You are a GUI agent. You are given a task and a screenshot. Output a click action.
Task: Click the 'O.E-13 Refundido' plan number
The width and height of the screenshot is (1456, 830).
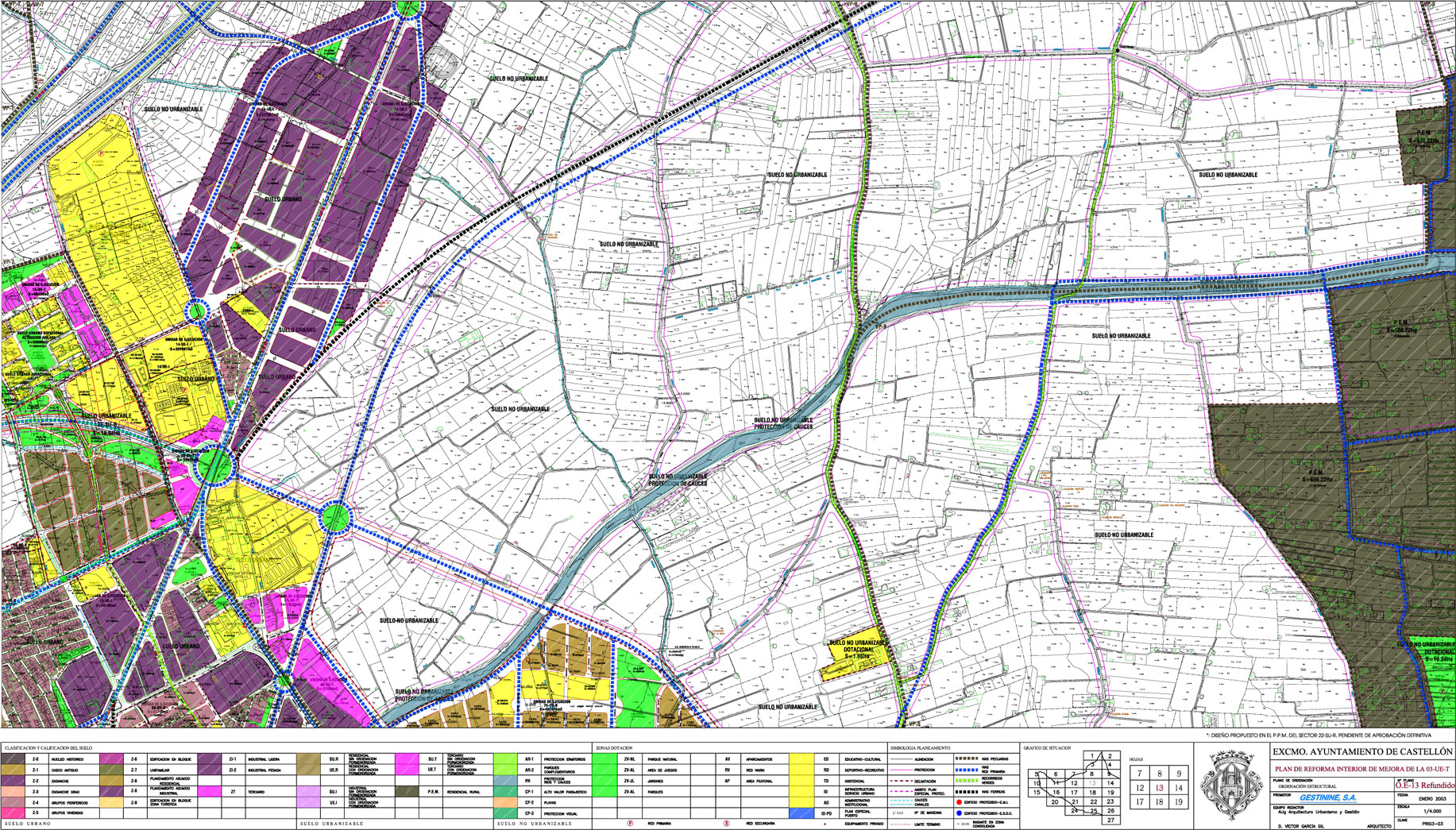[1425, 786]
